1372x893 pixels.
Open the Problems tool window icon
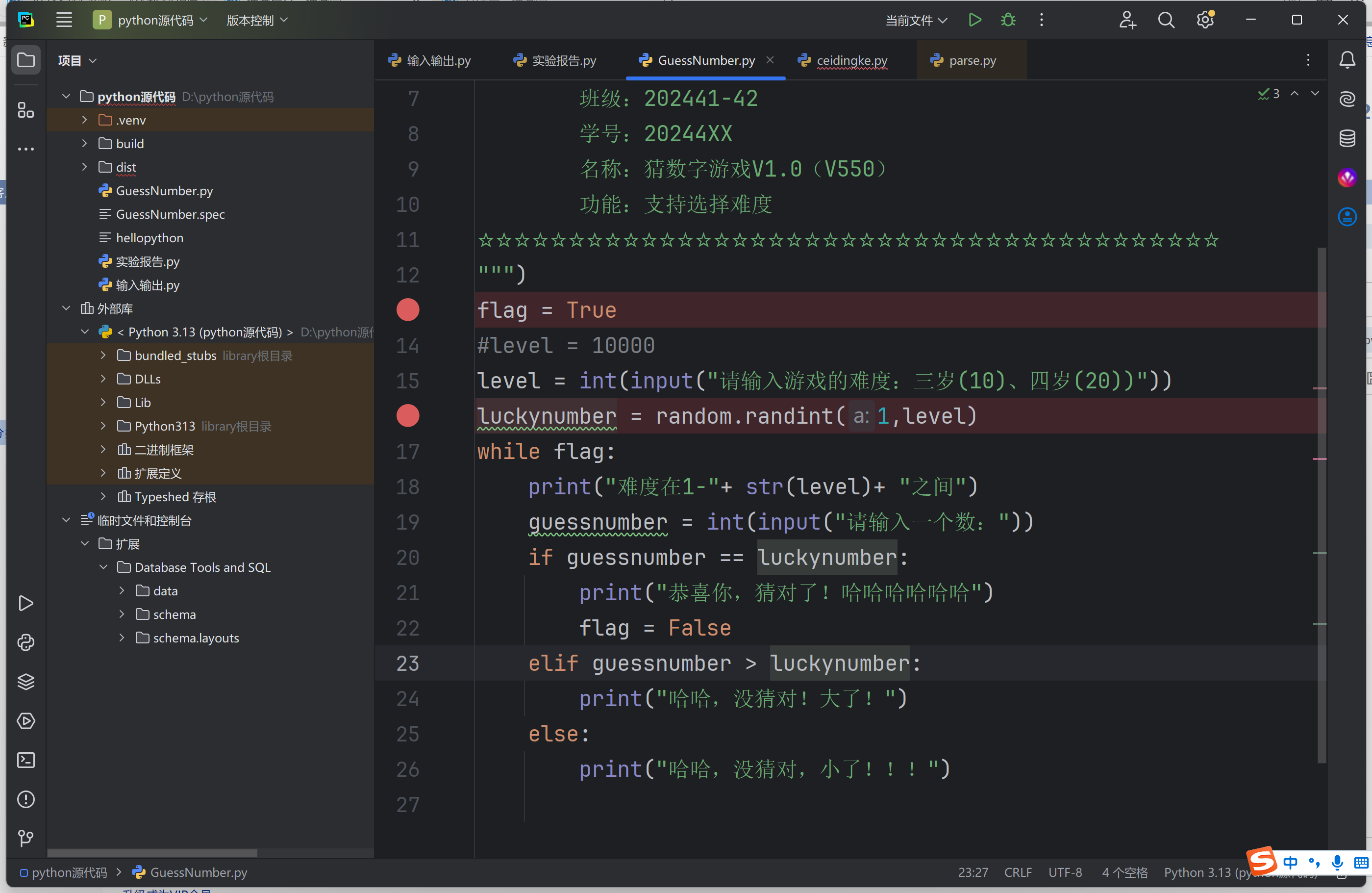coord(26,799)
